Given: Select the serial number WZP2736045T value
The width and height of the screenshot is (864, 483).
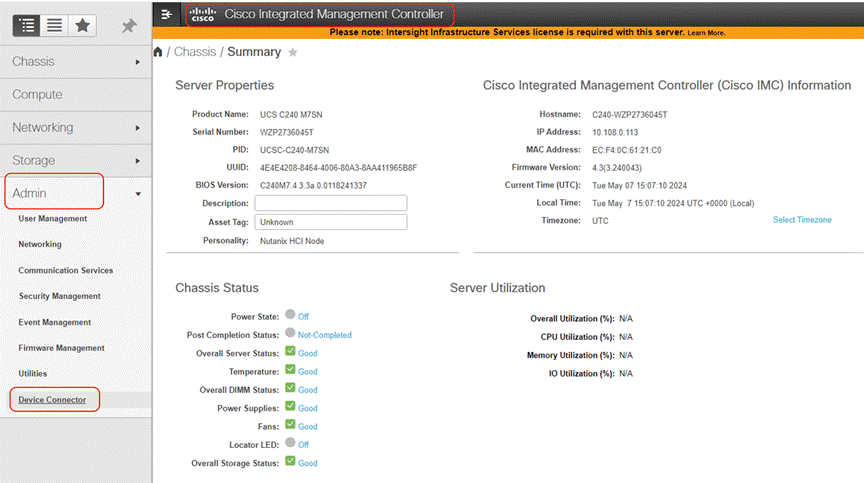Looking at the screenshot, I should [287, 132].
